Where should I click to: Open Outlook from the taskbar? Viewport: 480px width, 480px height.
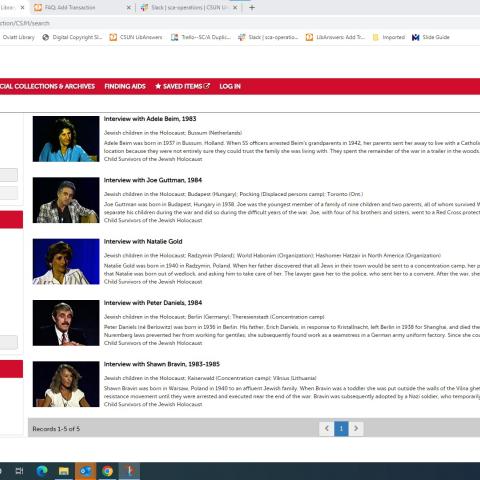point(86,471)
